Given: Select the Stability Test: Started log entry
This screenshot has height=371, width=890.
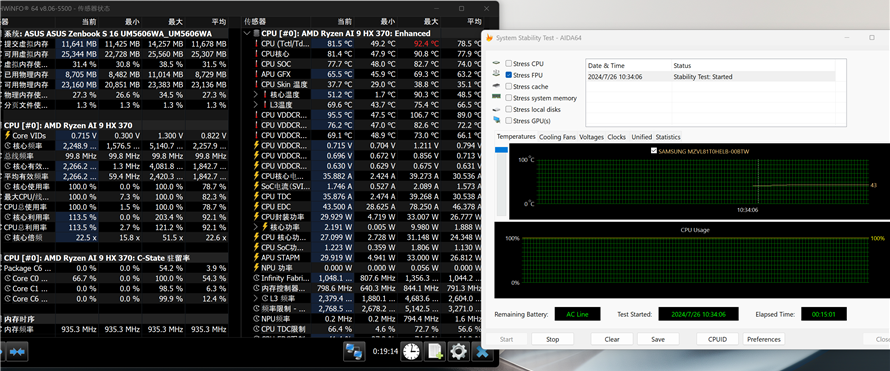Looking at the screenshot, I should [x=711, y=76].
